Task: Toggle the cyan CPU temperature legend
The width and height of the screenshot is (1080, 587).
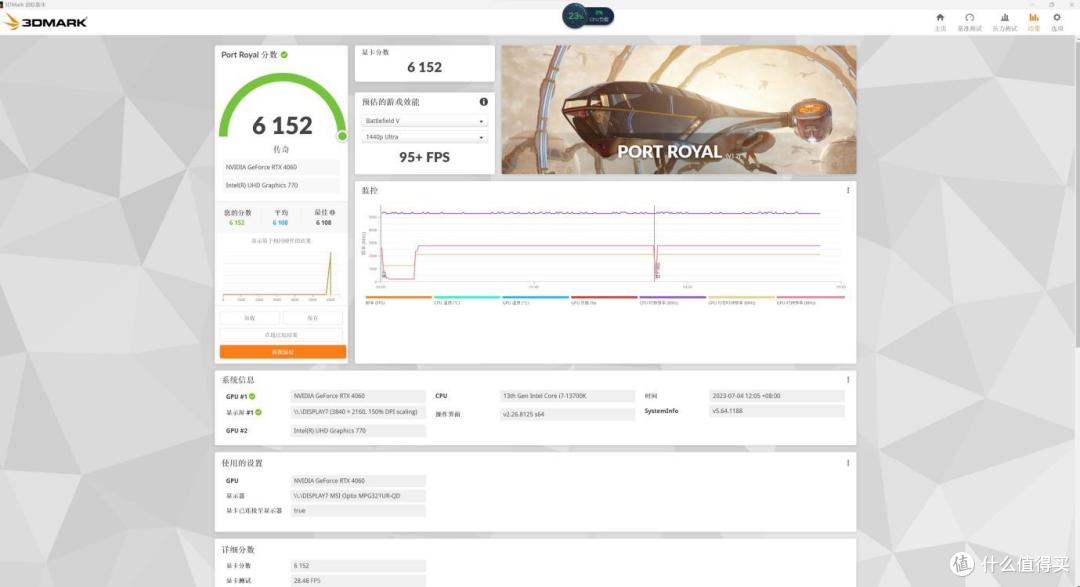Action: pyautogui.click(x=466, y=299)
